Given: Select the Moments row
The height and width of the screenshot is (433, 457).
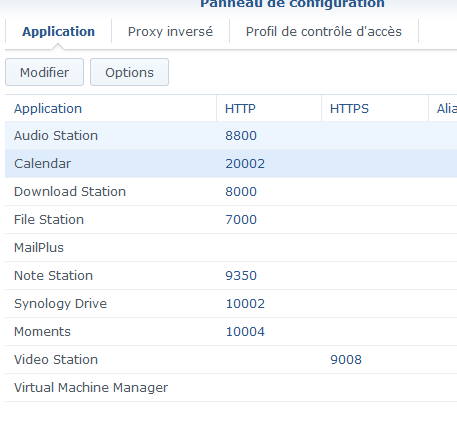Looking at the screenshot, I should pyautogui.click(x=231, y=332).
